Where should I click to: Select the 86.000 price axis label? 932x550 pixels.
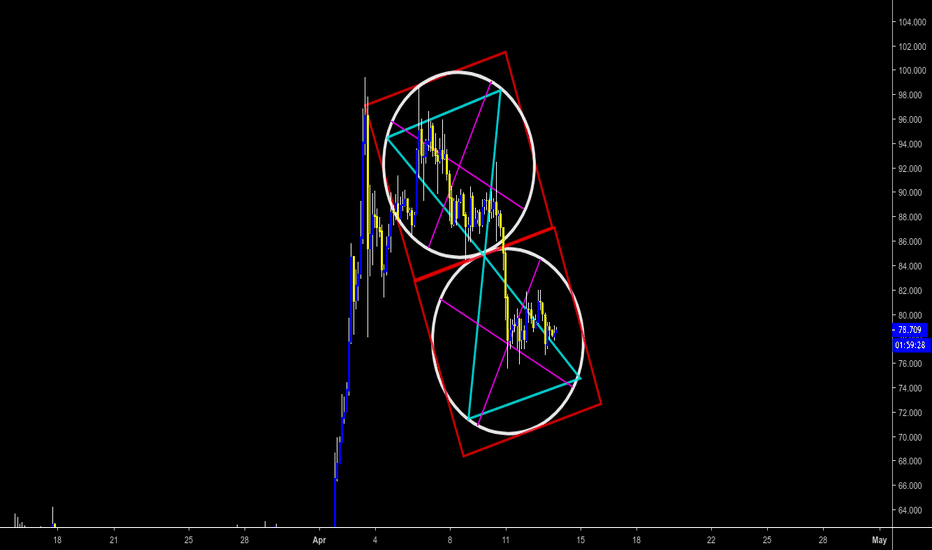pyautogui.click(x=912, y=241)
